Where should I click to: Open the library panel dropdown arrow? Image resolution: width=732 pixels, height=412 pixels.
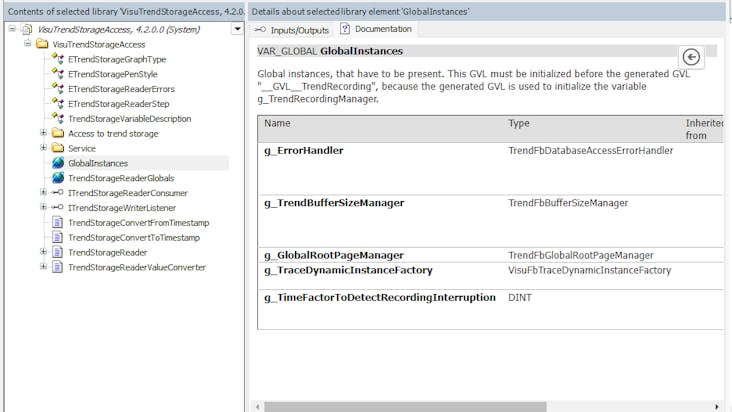click(237, 29)
